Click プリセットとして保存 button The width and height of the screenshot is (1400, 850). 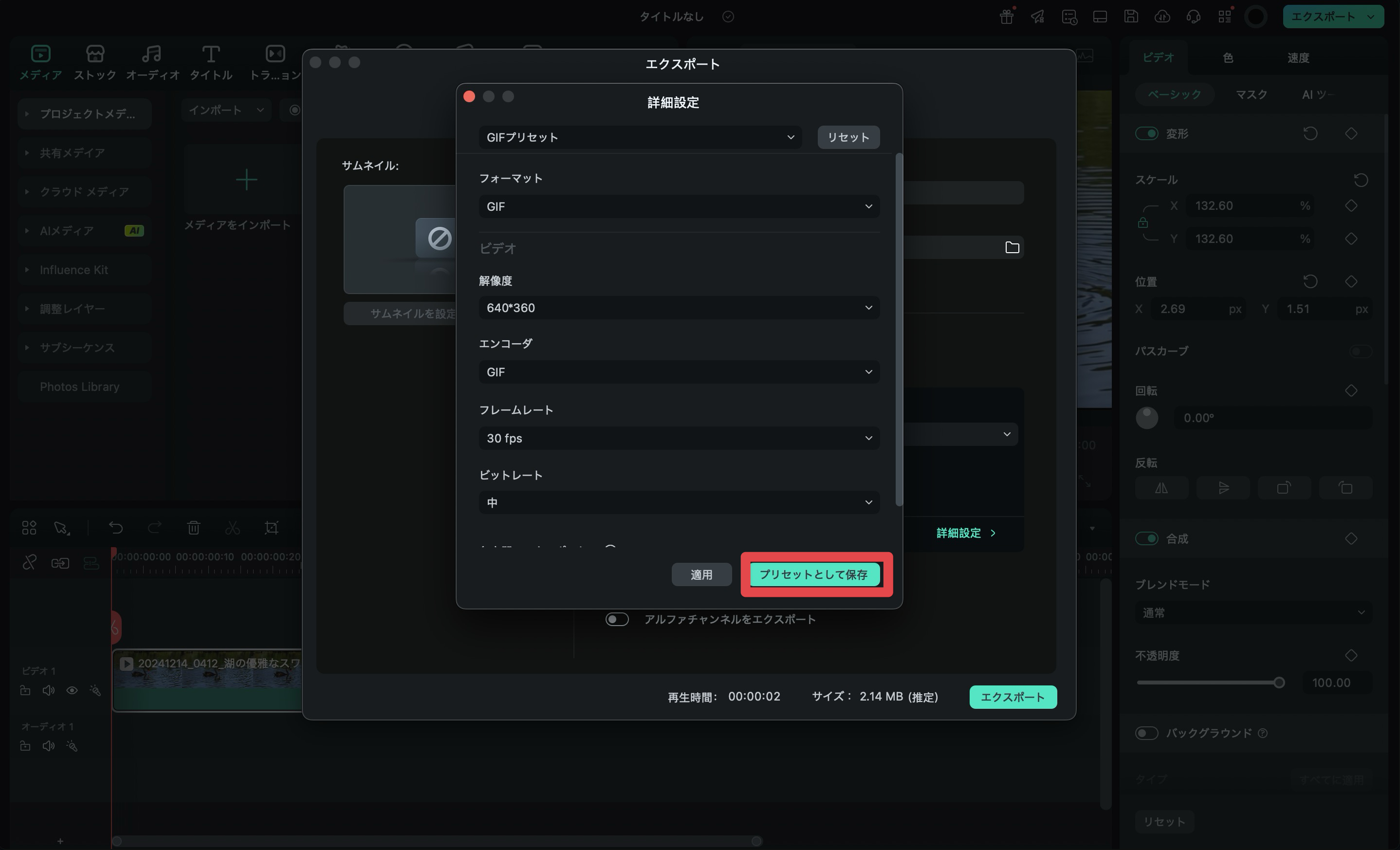click(x=815, y=575)
